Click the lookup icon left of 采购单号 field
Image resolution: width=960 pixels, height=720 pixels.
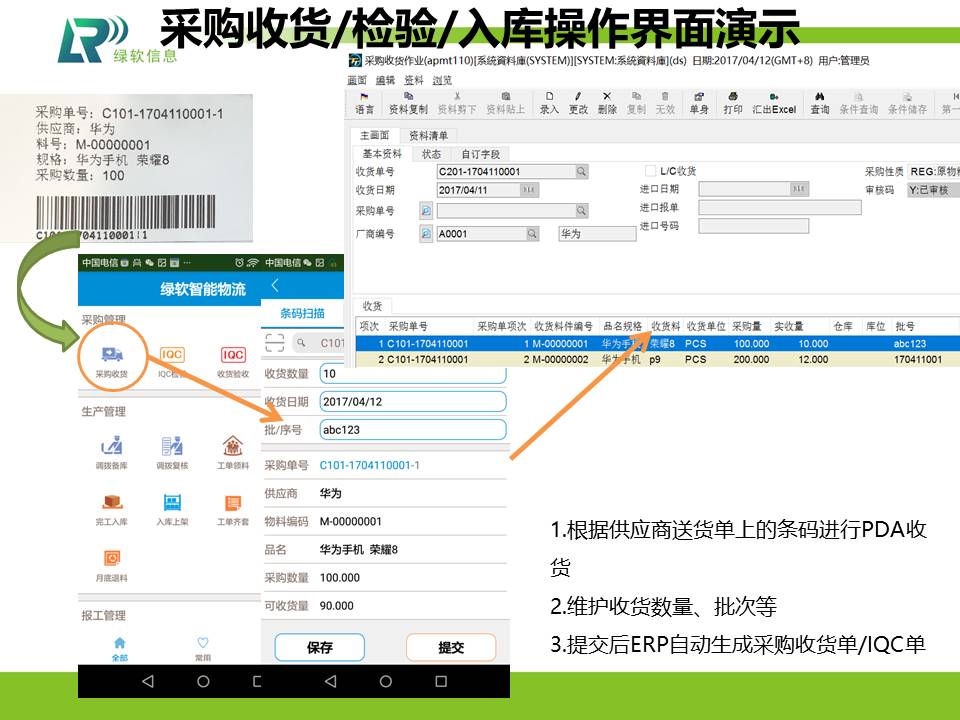pos(426,211)
